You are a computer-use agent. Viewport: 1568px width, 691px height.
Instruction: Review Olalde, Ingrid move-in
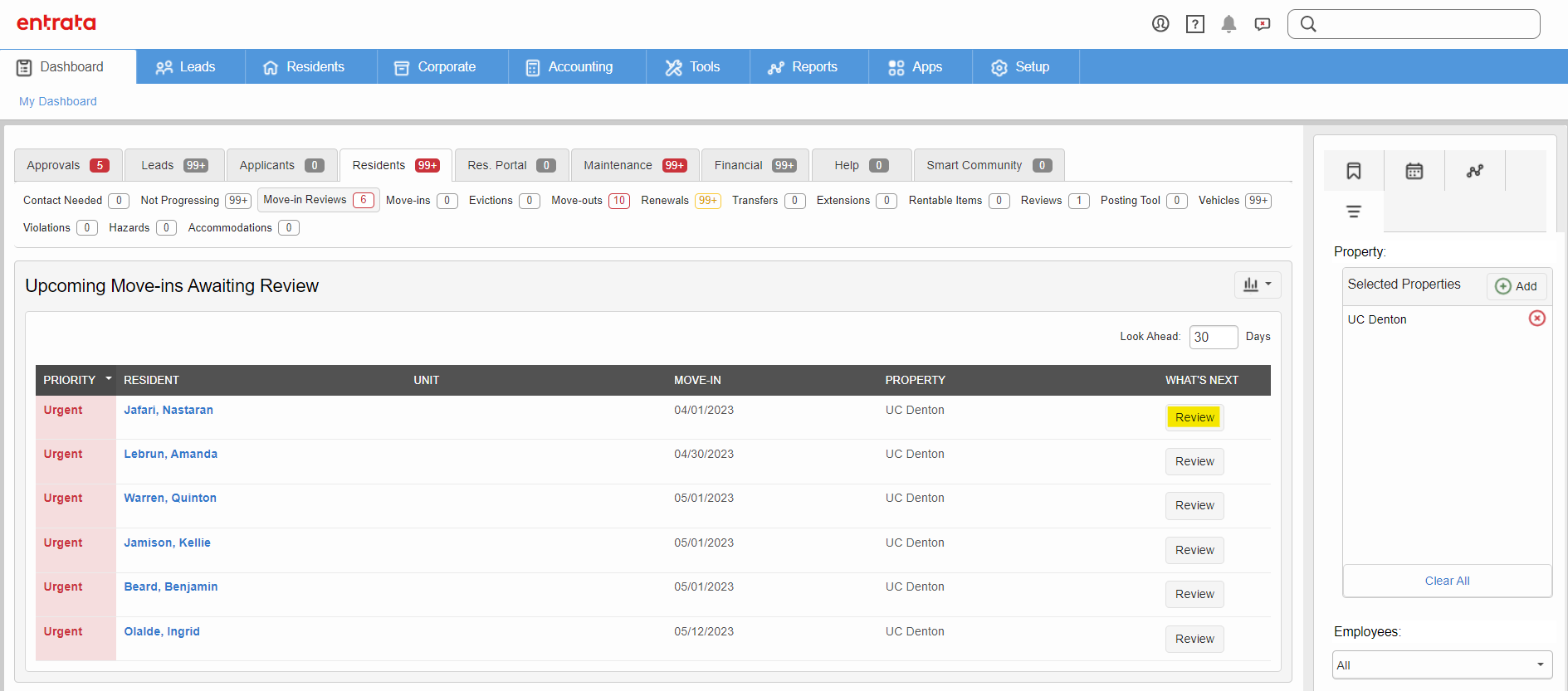click(1194, 639)
